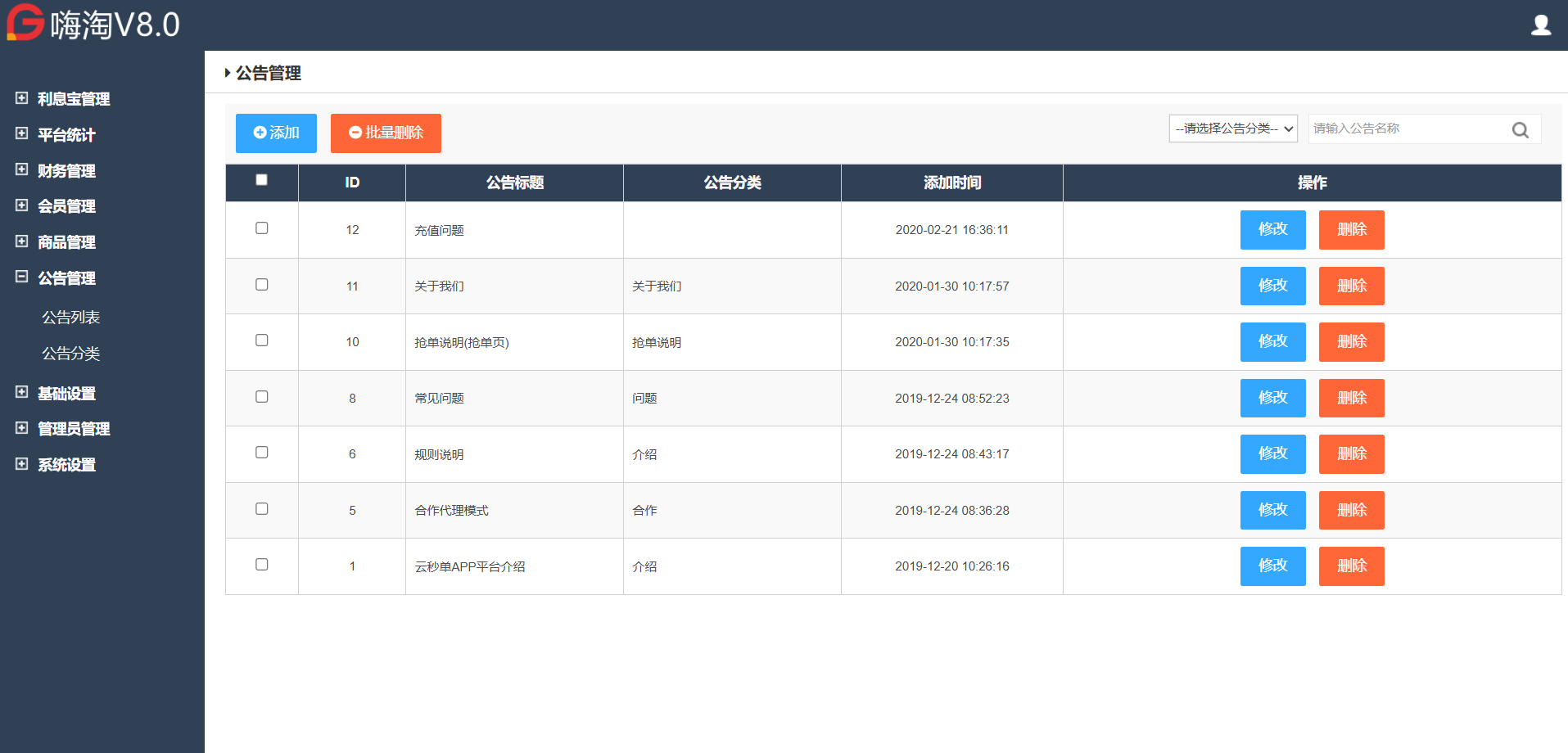
Task: Click the 公告分类 column header
Action: 733,183
